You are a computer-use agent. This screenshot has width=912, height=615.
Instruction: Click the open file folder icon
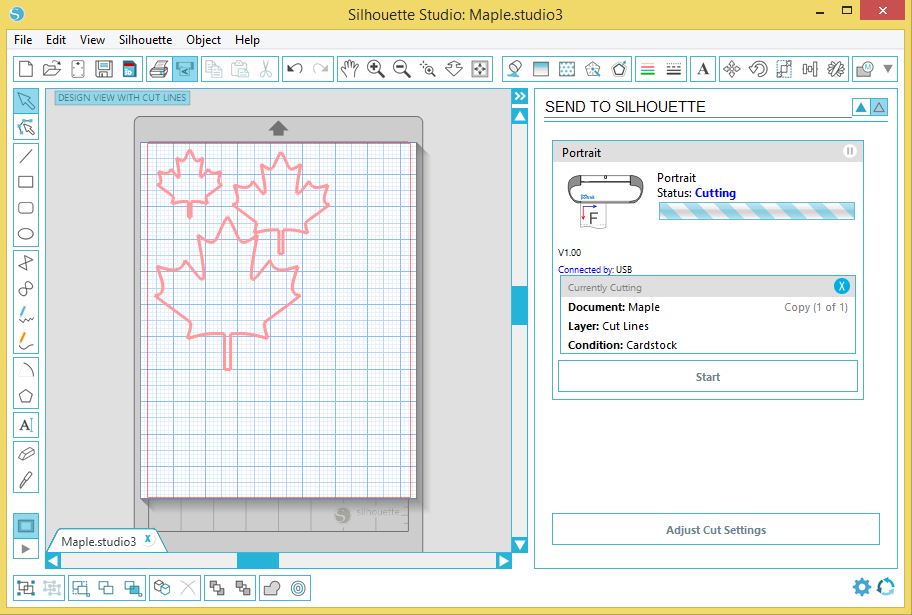tap(52, 69)
